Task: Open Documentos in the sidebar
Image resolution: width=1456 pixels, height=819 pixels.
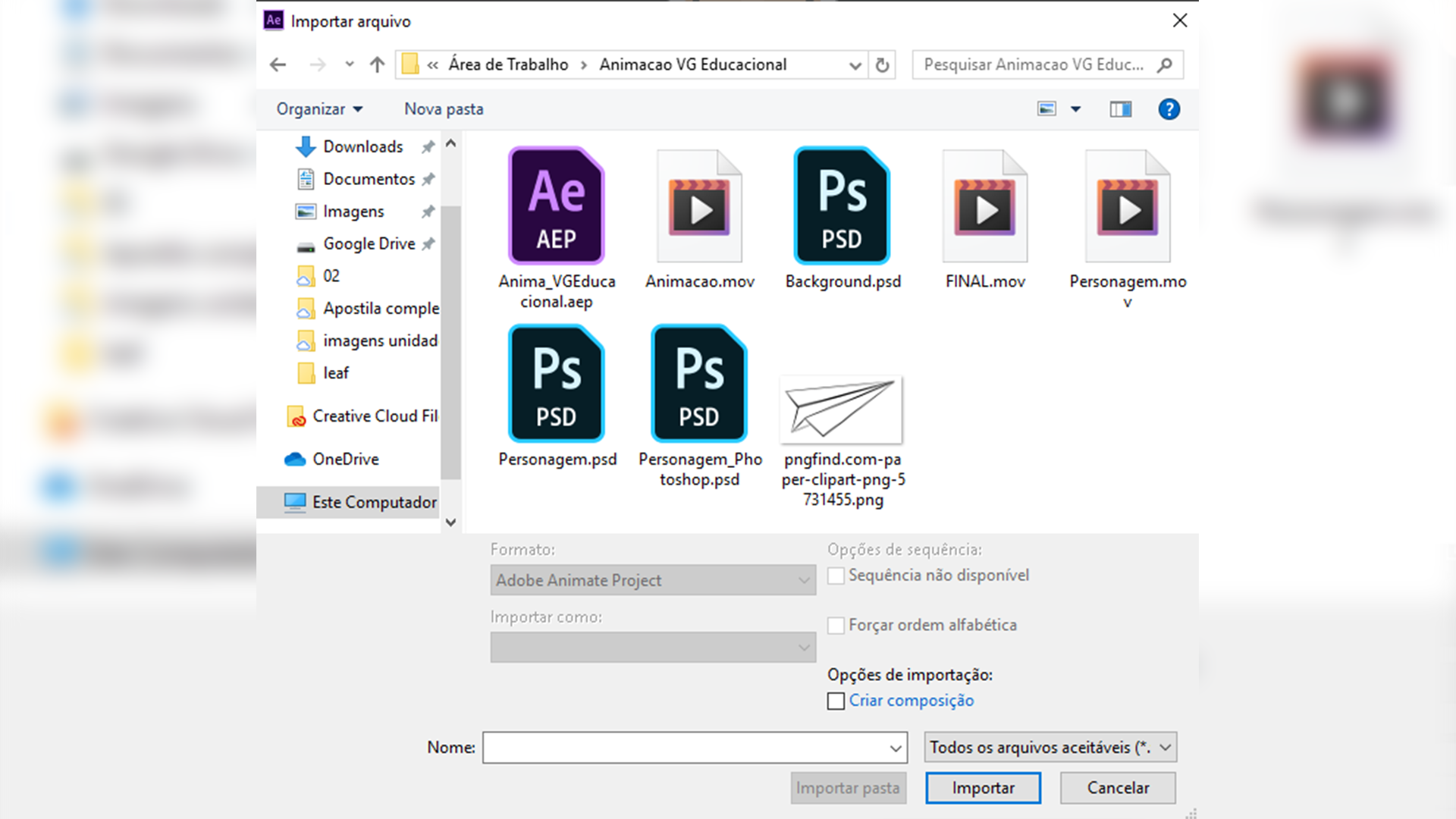Action: (369, 179)
